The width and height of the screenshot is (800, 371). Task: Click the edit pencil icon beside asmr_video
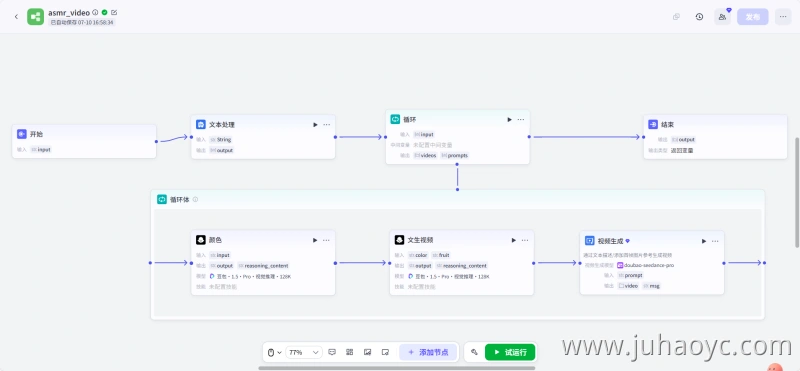pyautogui.click(x=114, y=12)
